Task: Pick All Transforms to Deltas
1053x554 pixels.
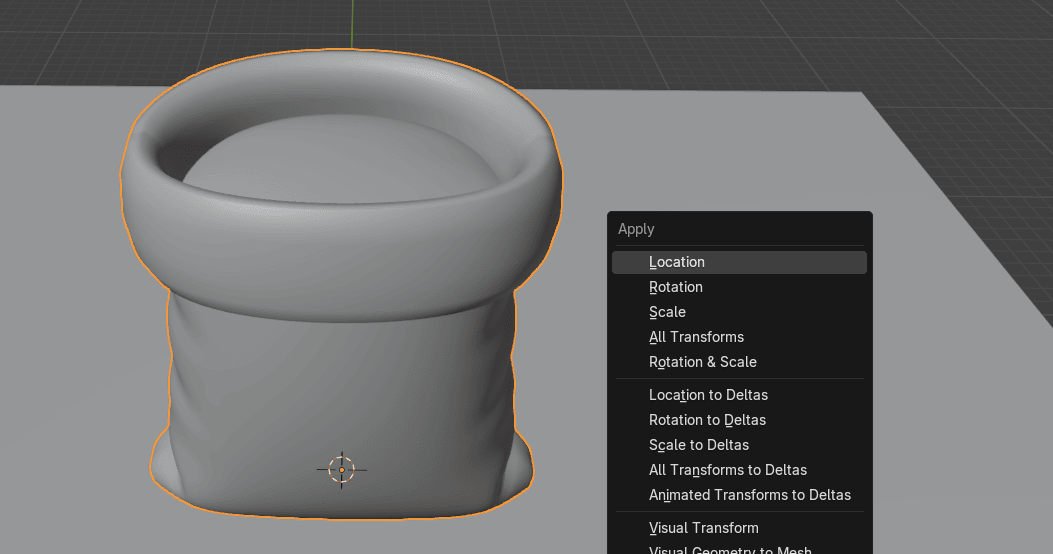Action: pyautogui.click(x=727, y=470)
